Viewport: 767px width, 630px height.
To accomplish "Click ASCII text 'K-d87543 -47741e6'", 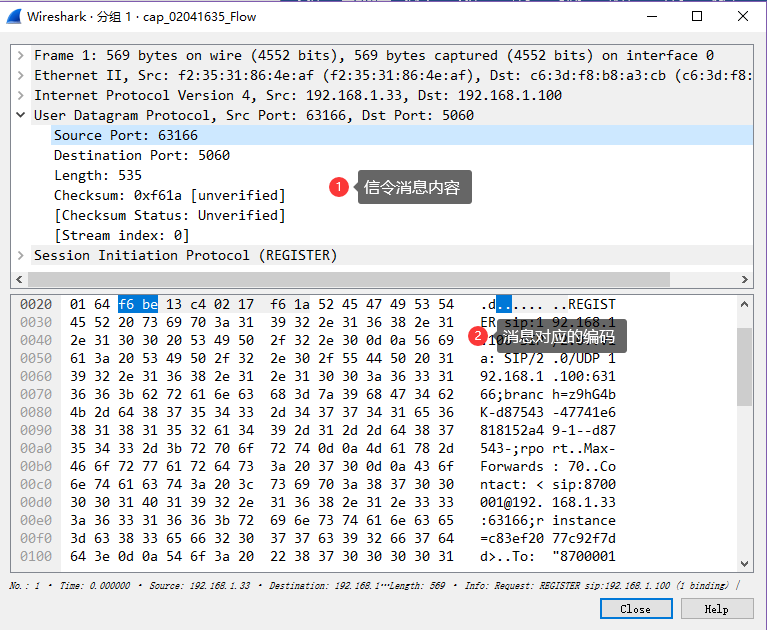I will click(x=548, y=412).
